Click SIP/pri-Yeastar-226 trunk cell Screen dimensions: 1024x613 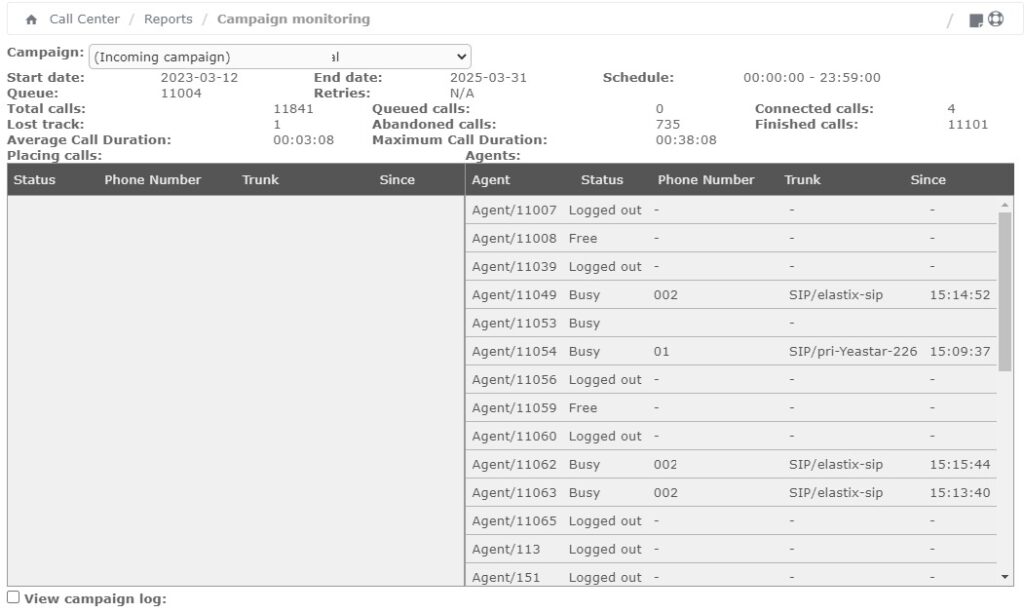point(852,352)
